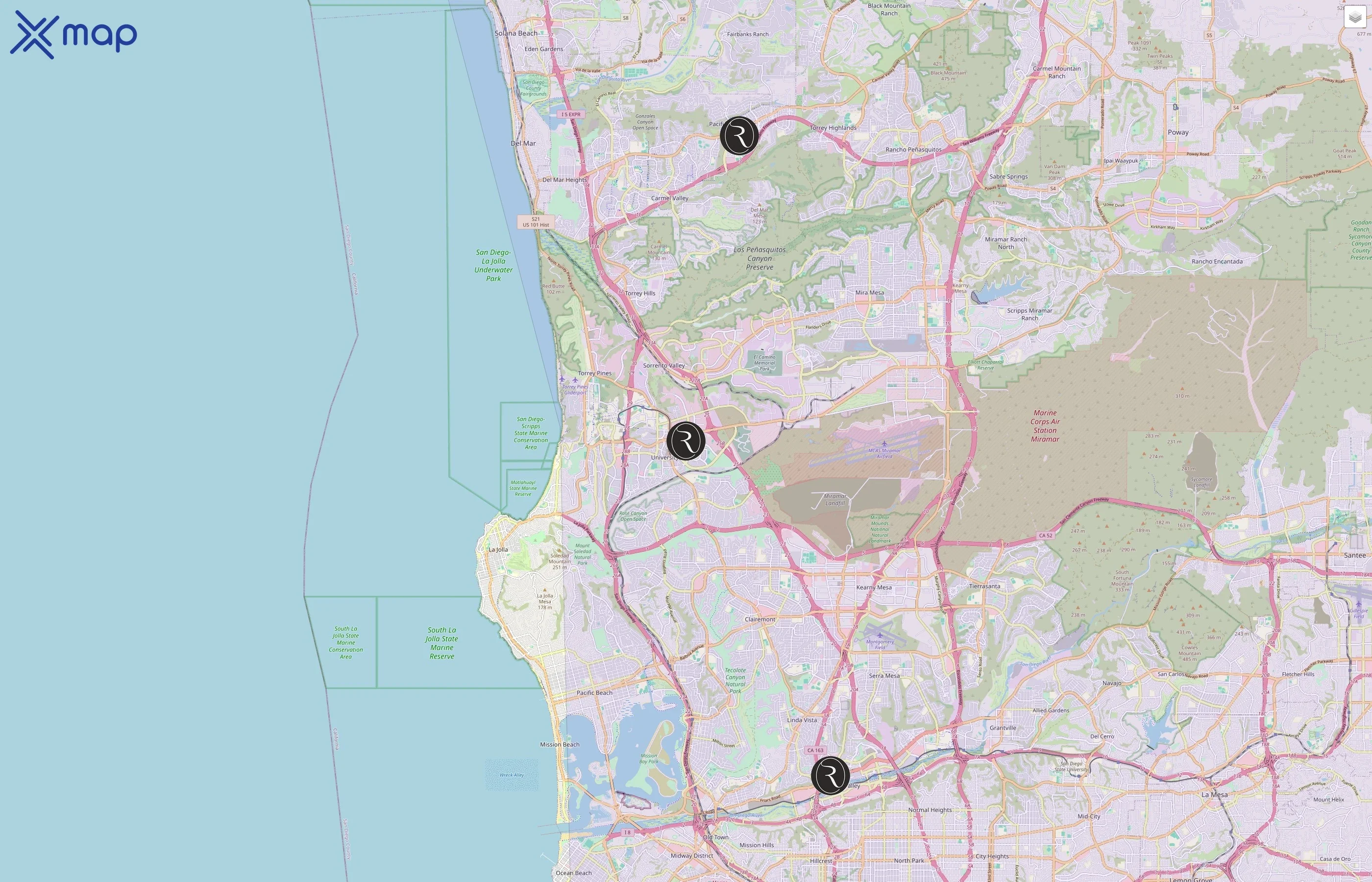This screenshot has height=882, width=1372.
Task: Open the map layers control
Action: click(1354, 18)
